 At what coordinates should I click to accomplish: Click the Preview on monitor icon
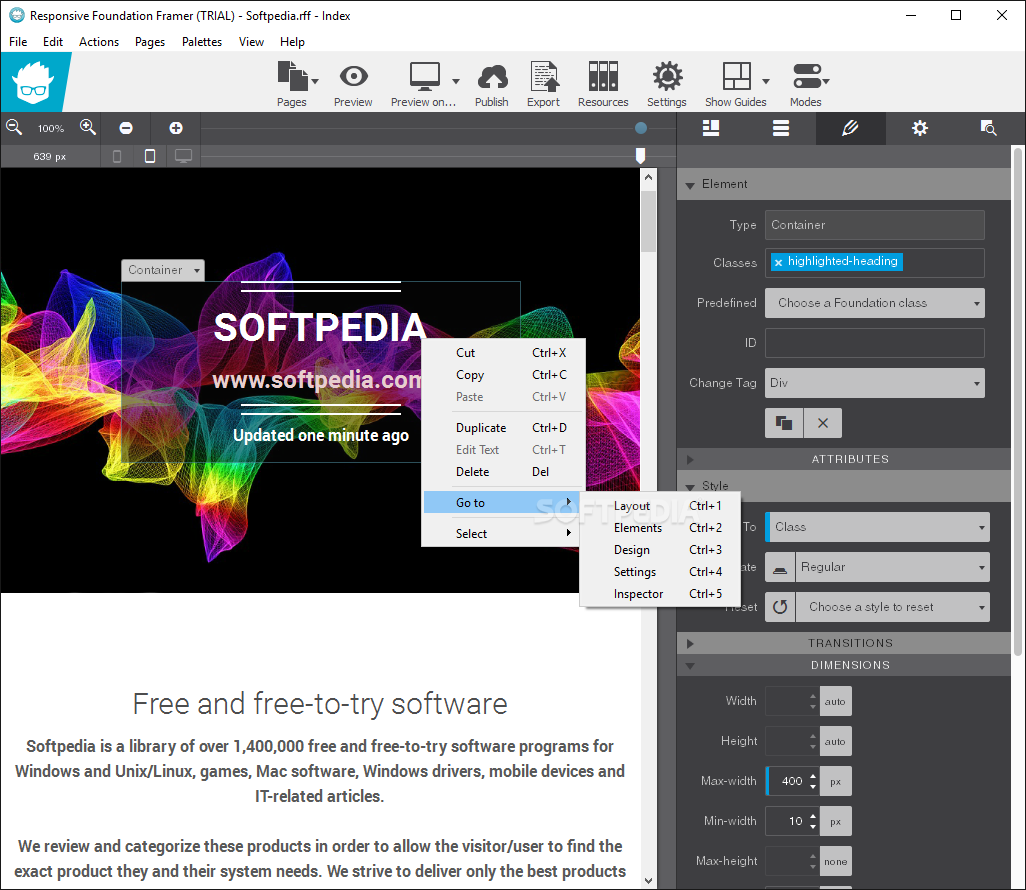click(425, 77)
